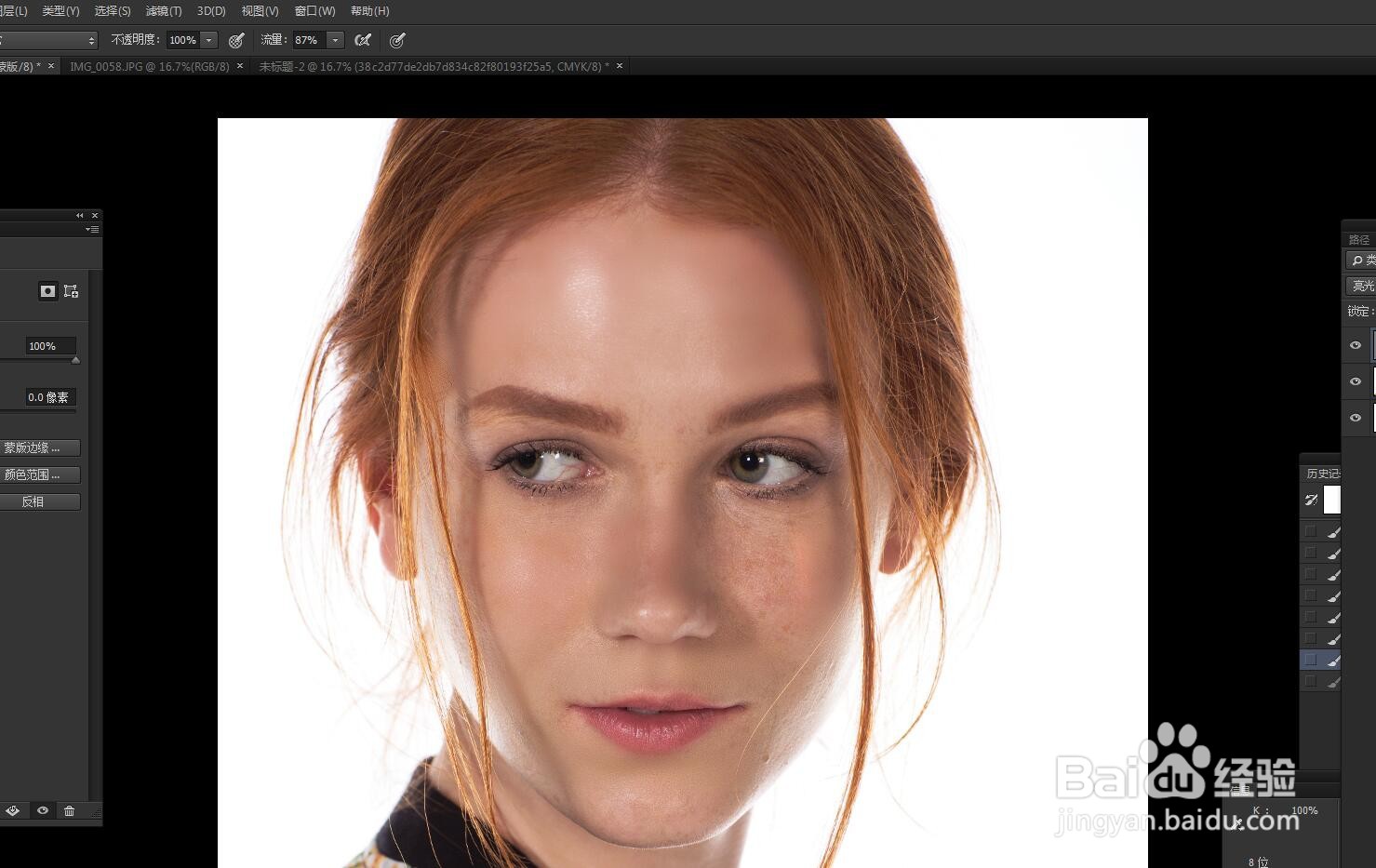1376x868 pixels.
Task: Click the feather 0.0 像素 field
Action: 50,397
